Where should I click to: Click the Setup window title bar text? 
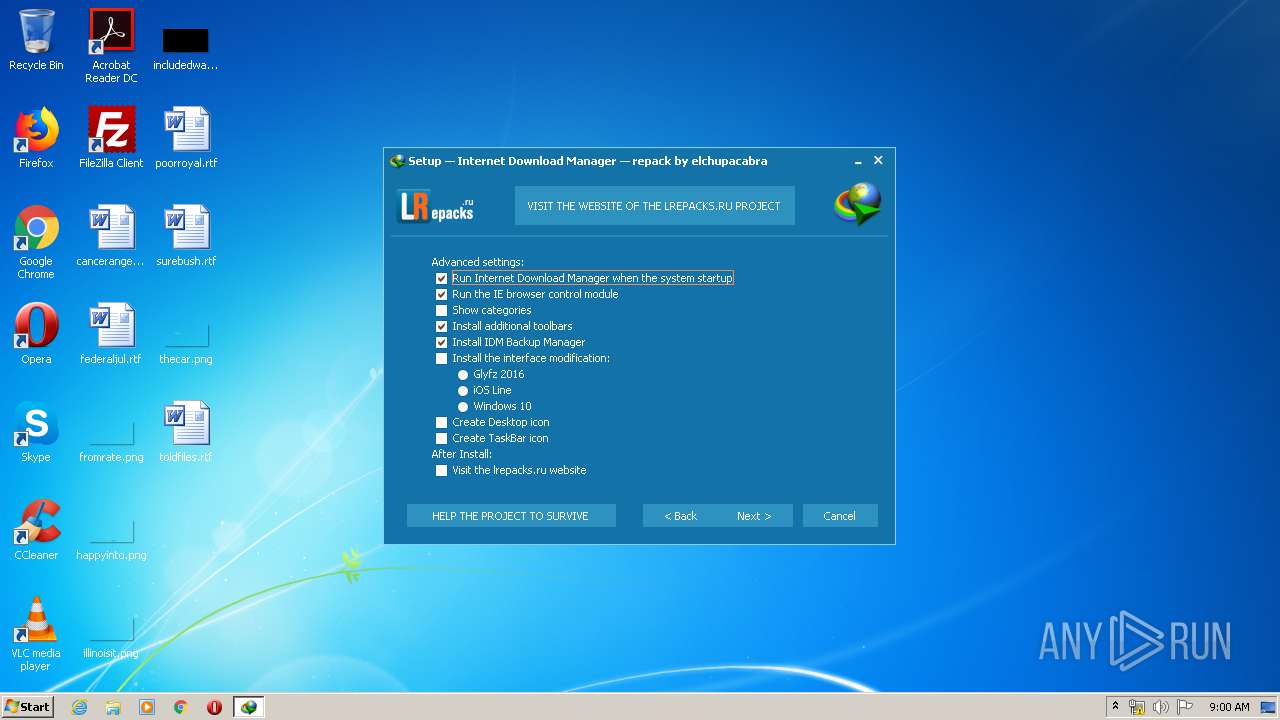point(588,161)
